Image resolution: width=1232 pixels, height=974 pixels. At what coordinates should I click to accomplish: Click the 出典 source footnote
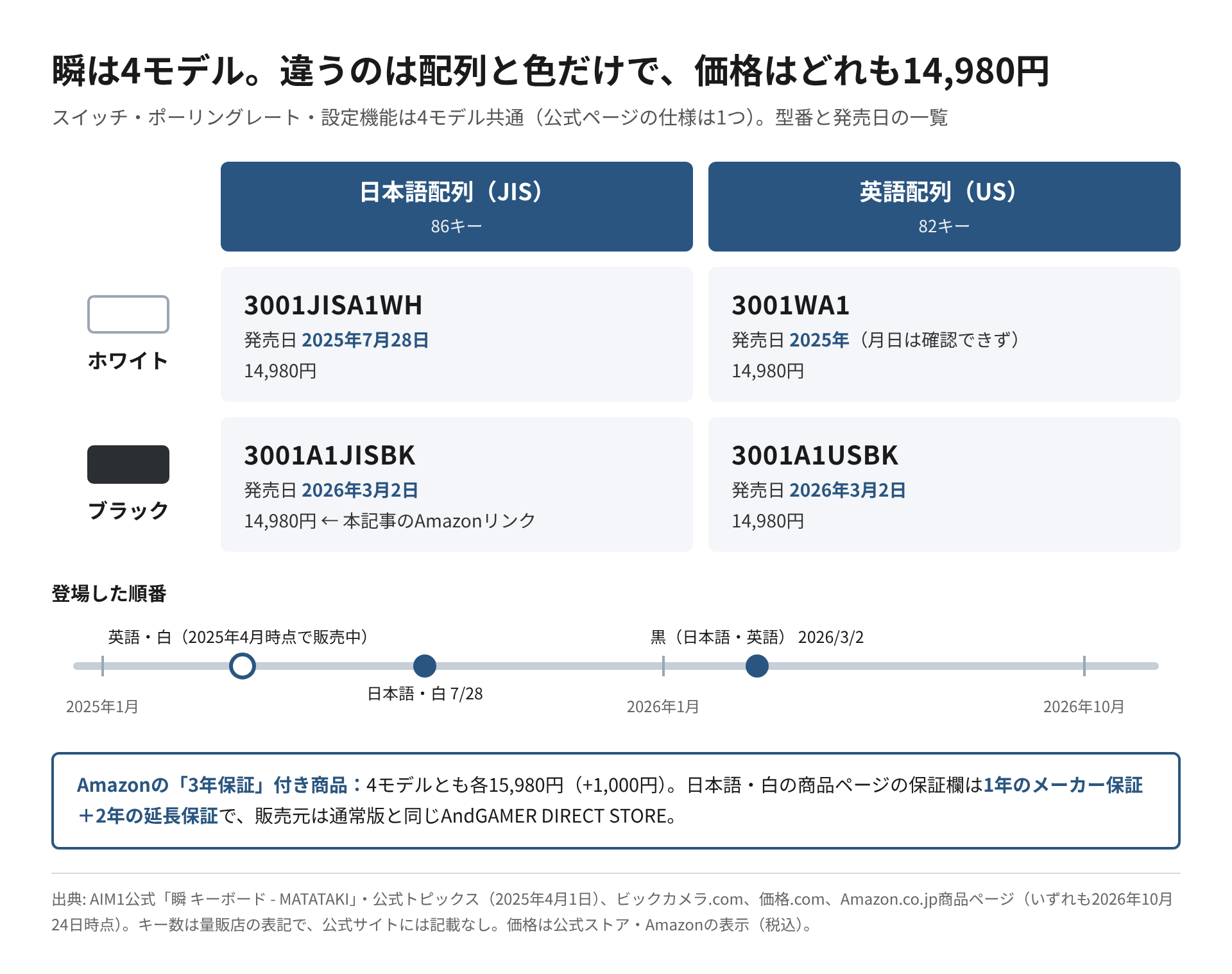click(613, 912)
